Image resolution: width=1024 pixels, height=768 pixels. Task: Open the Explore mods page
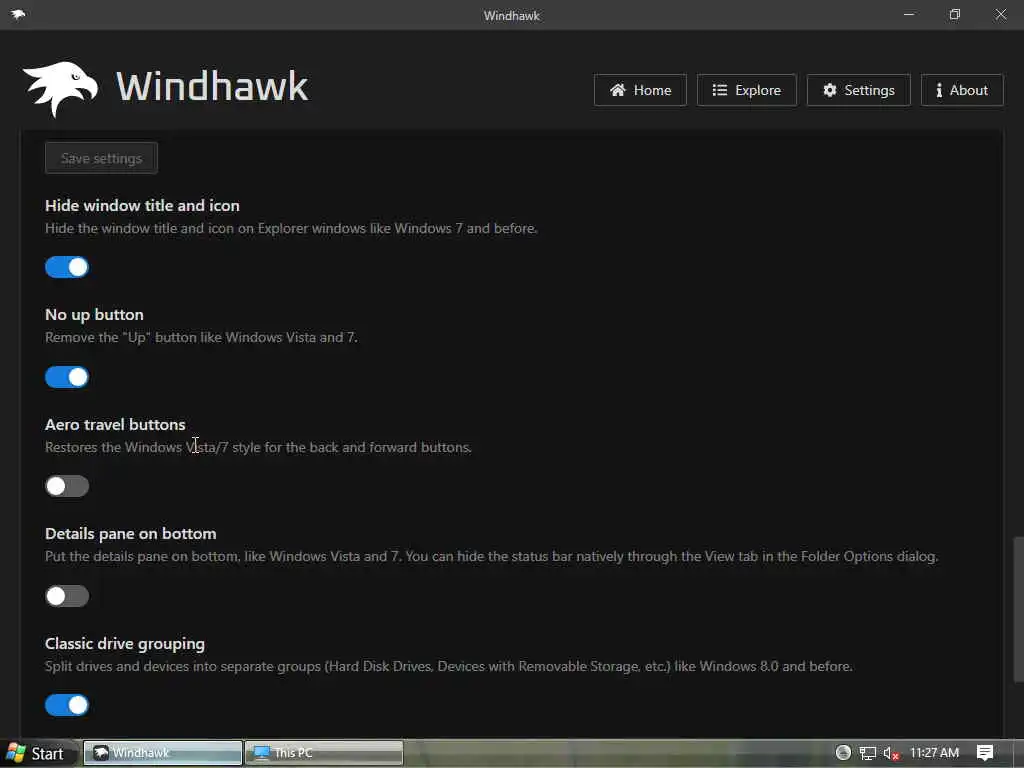pos(746,90)
